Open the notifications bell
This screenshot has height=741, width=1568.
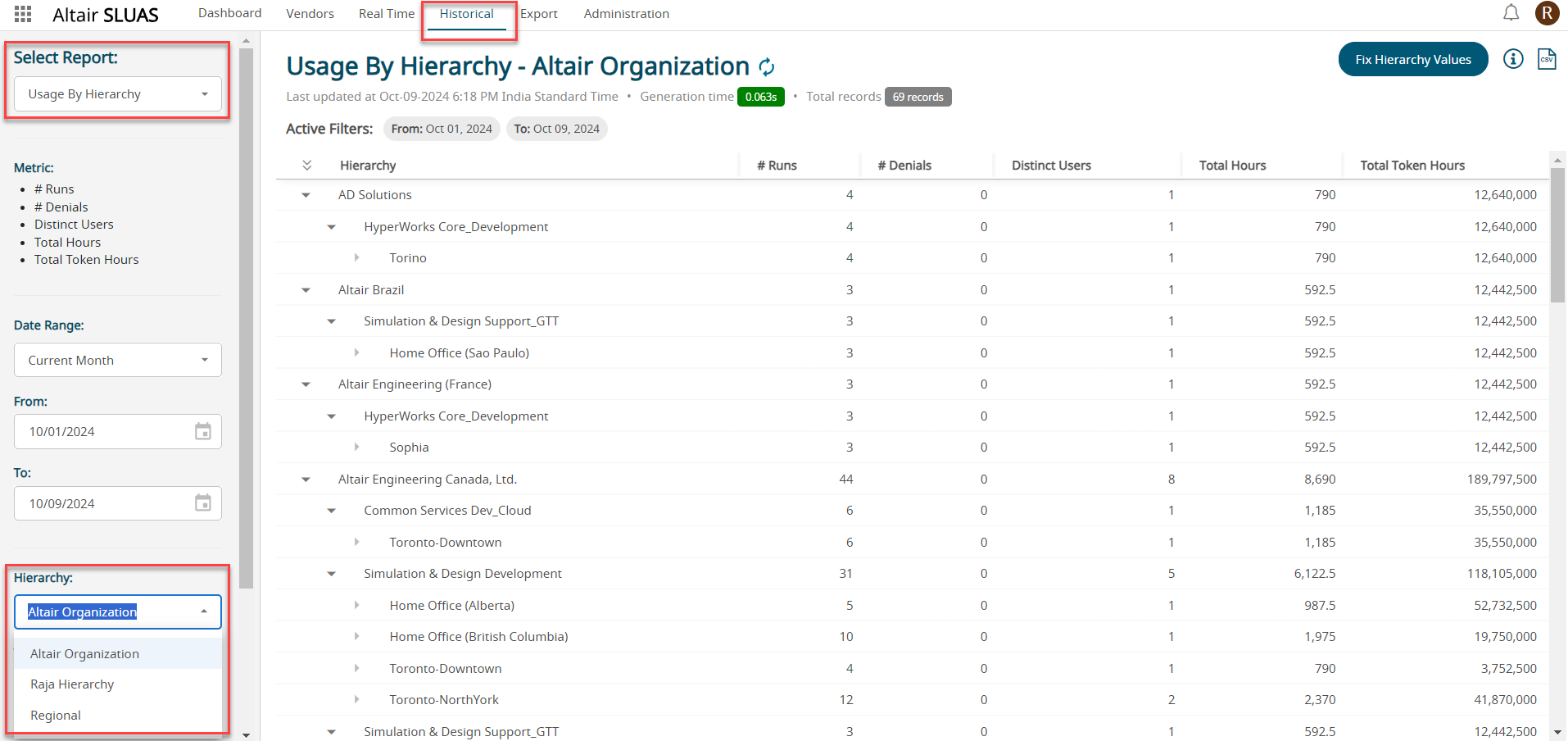(x=1511, y=13)
